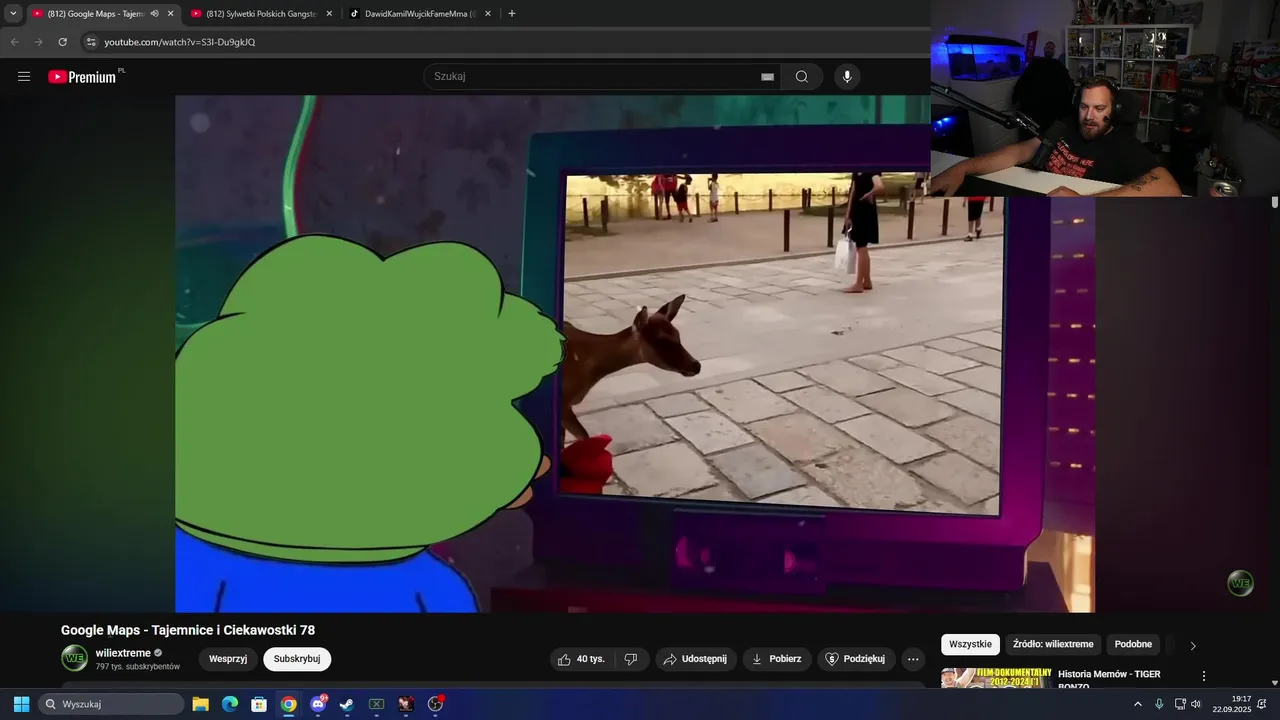The height and width of the screenshot is (720, 1280).
Task: Dislike the video with thumbs down
Action: 630,659
